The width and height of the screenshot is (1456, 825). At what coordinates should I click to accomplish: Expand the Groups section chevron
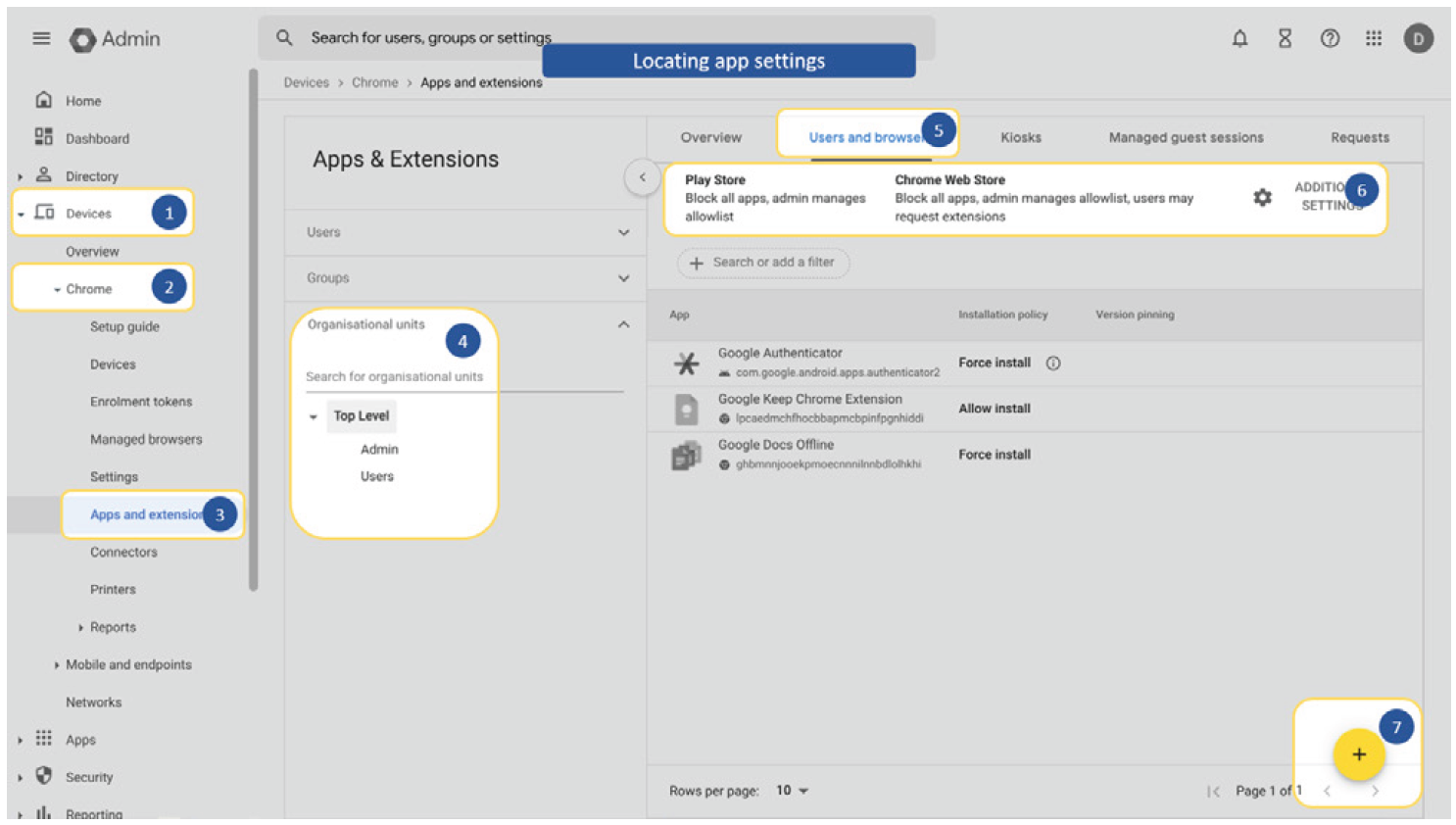coord(624,278)
